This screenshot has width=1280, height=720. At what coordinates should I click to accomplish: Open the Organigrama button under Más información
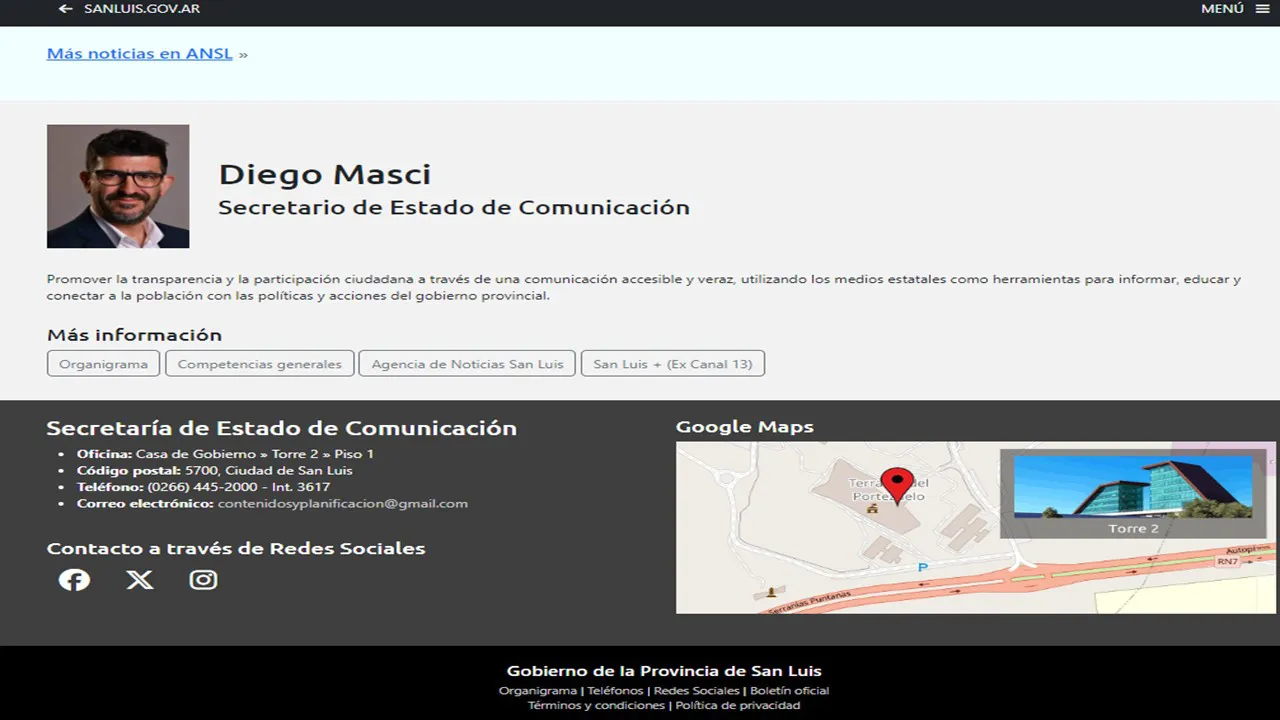(x=103, y=364)
